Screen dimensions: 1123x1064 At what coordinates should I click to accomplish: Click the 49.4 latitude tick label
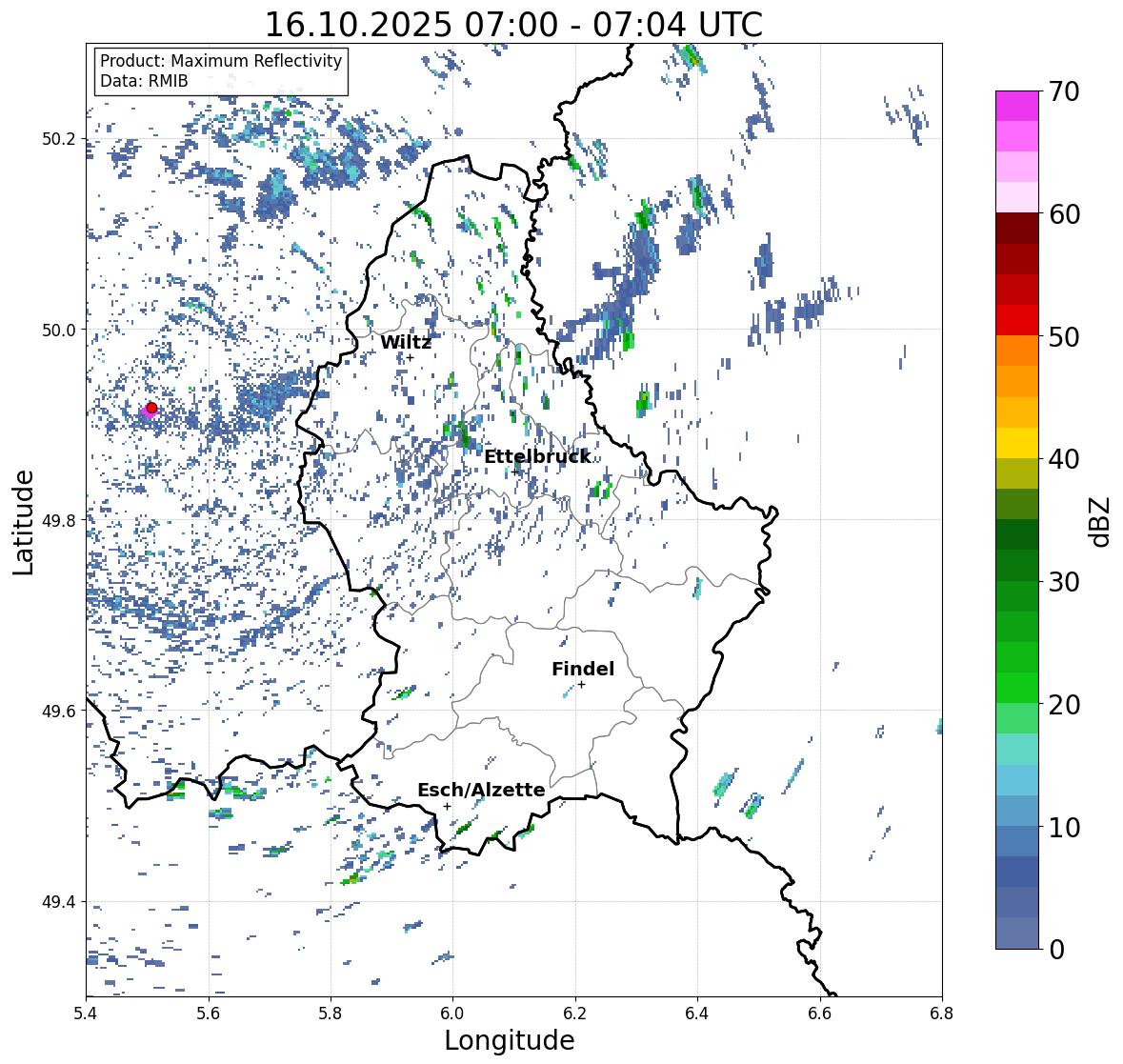pos(59,902)
